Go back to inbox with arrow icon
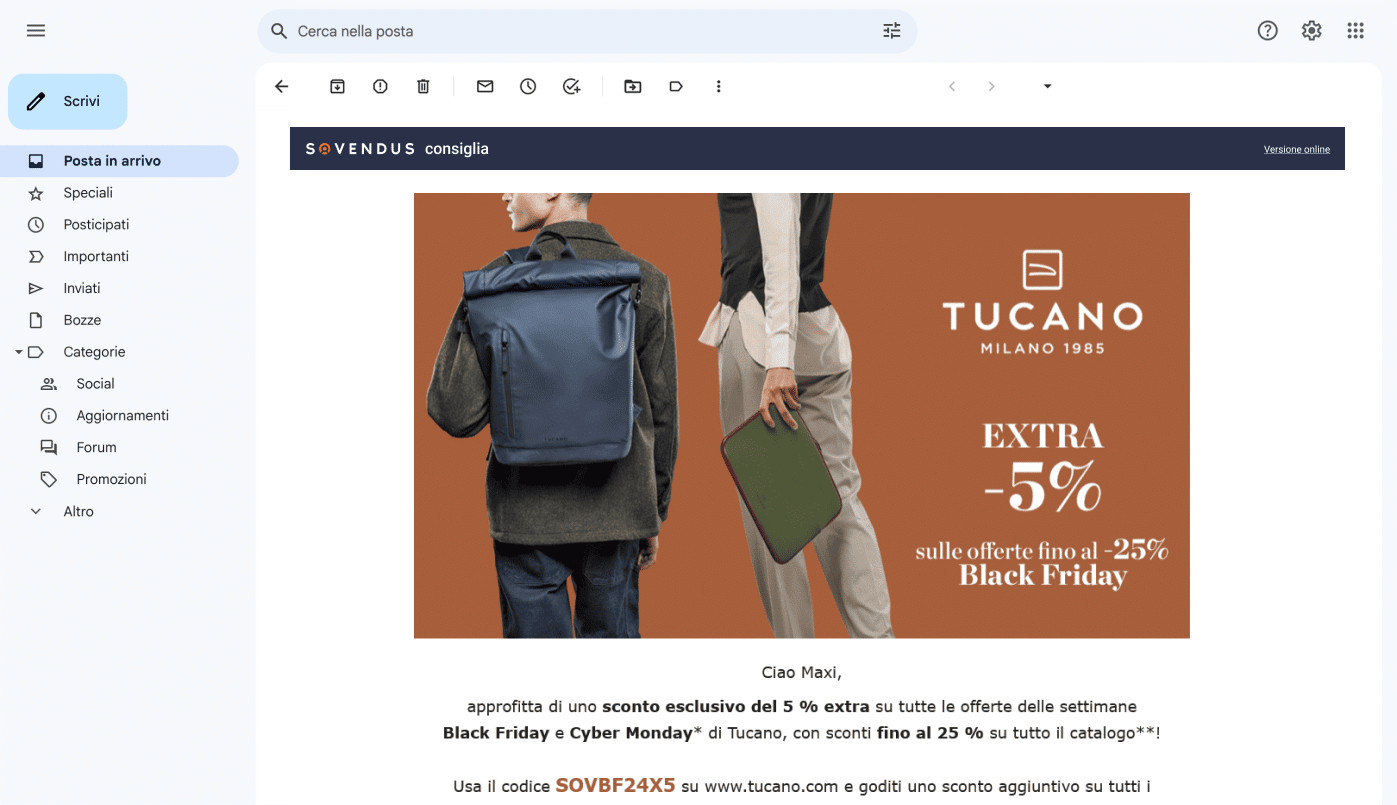The image size is (1397, 805). (282, 87)
